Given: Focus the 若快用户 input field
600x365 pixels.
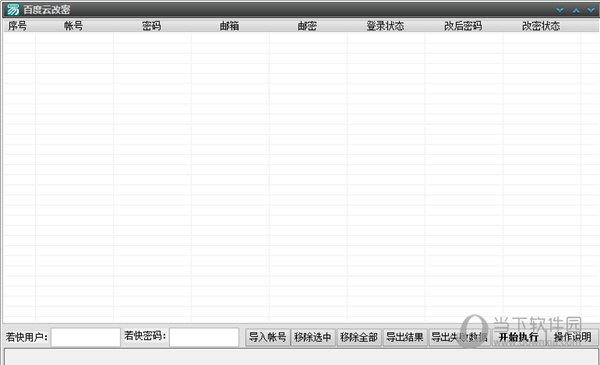Looking at the screenshot, I should click(x=86, y=337).
